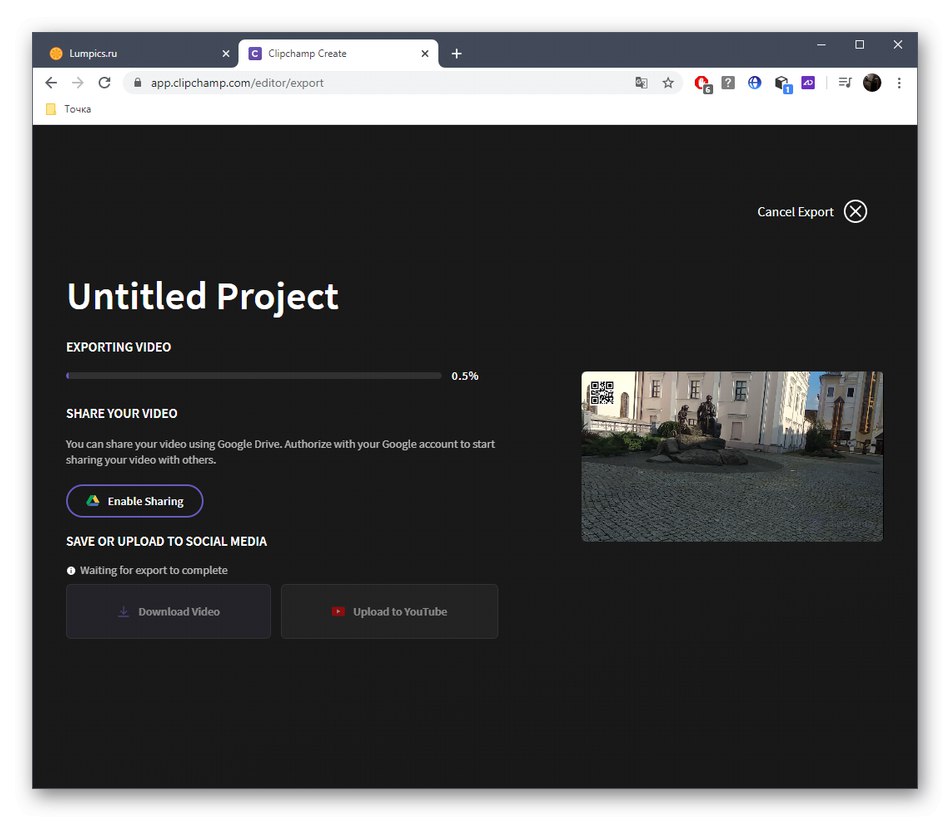The image size is (950, 821).
Task: Click the blue globe extension icon
Action: (754, 82)
